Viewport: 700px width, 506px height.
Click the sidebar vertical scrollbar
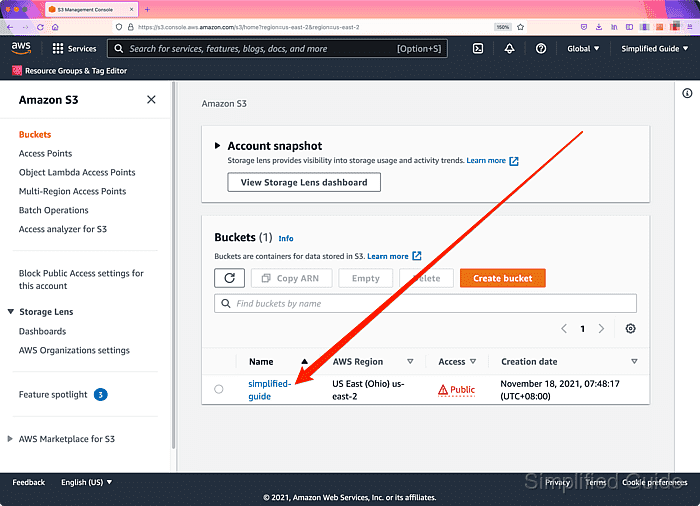point(174,265)
